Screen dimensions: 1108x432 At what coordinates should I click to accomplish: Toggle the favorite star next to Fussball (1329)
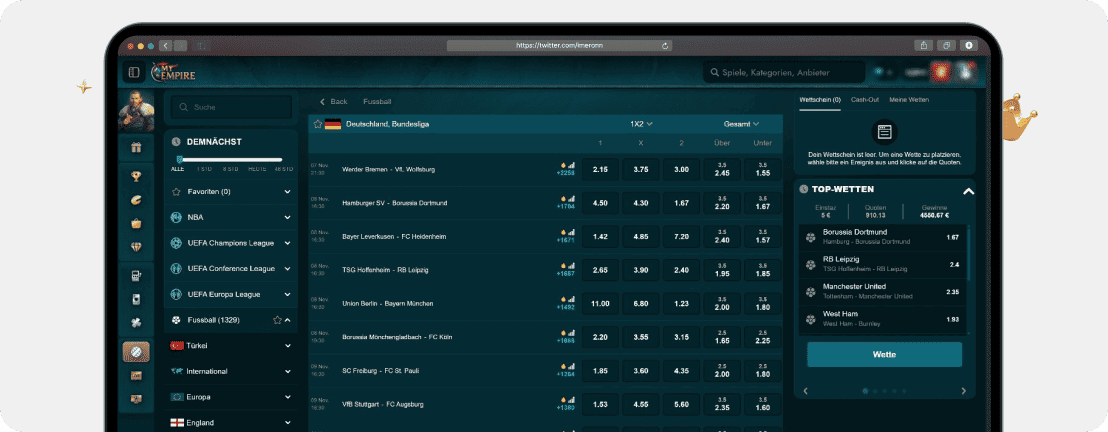[x=277, y=320]
